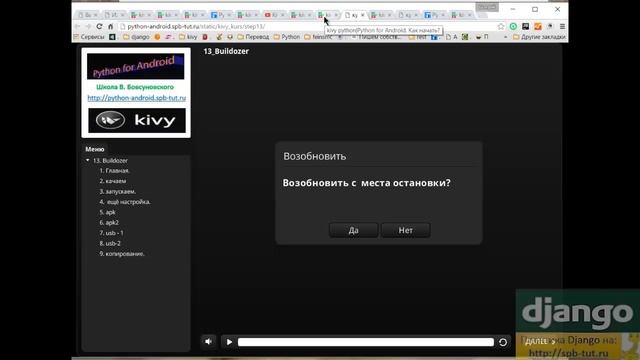Open the Другие закладки folder
640x360 pixels.
539,37
